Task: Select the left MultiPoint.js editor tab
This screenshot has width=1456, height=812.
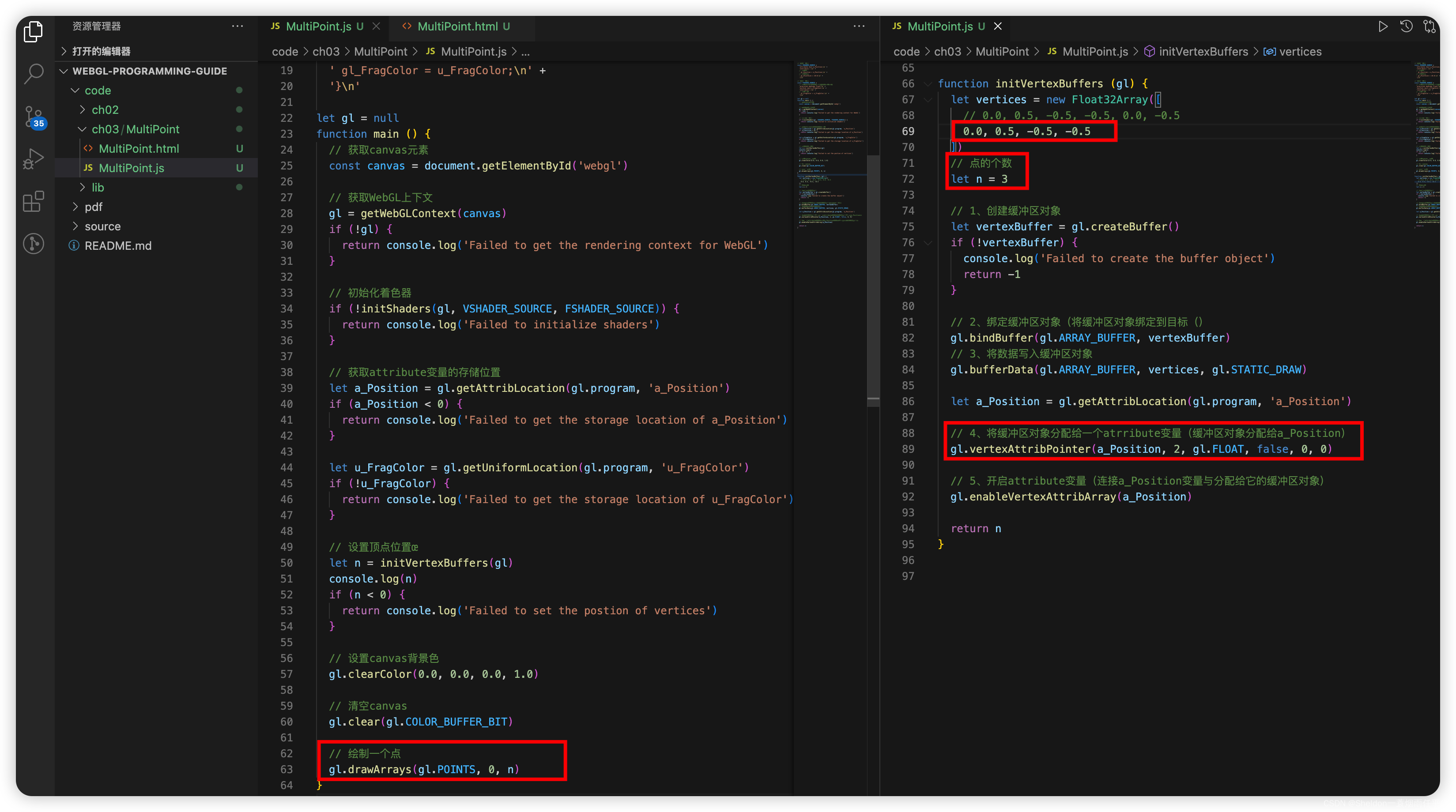Action: pos(318,26)
